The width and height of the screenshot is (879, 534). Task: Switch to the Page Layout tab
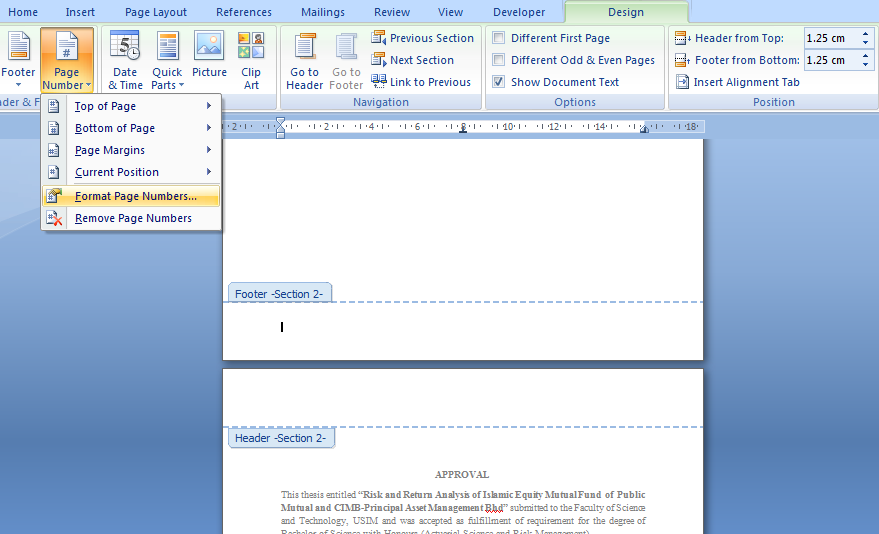(x=156, y=12)
